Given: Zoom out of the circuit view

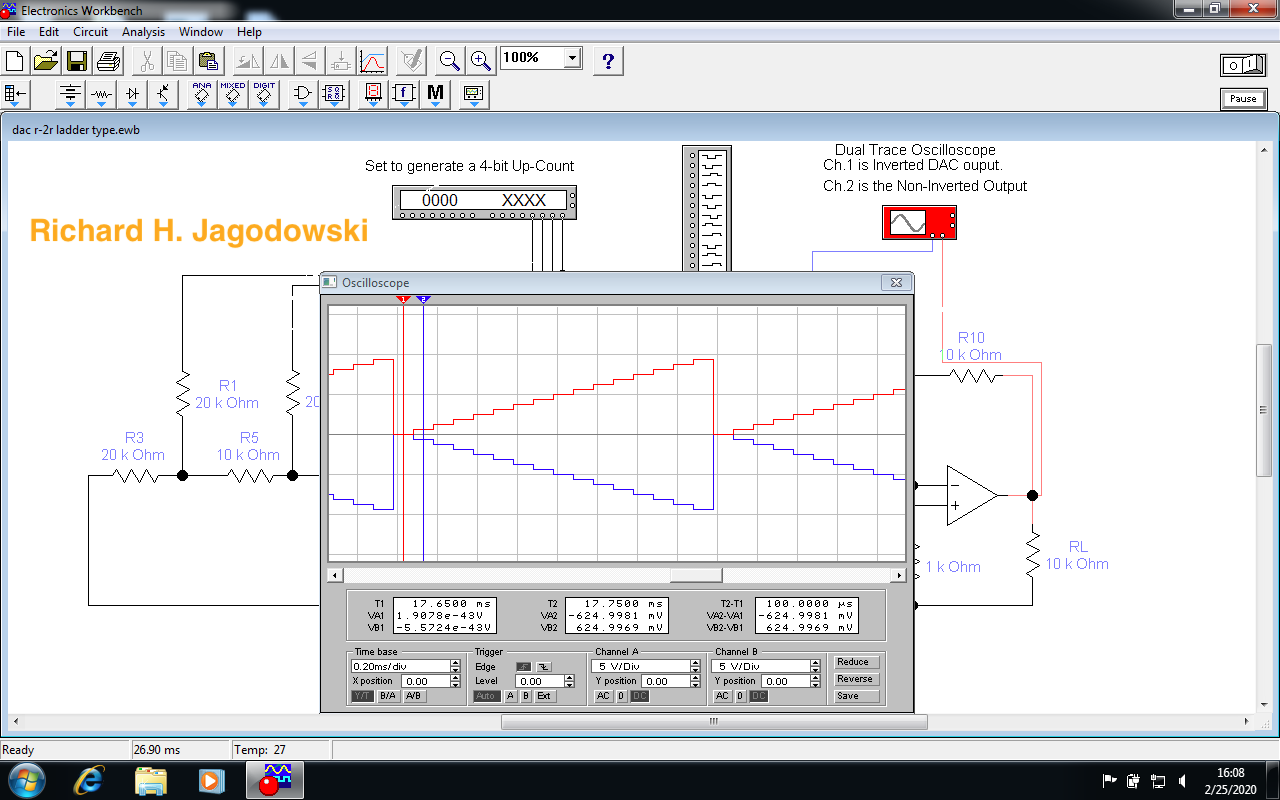Looking at the screenshot, I should [x=450, y=61].
